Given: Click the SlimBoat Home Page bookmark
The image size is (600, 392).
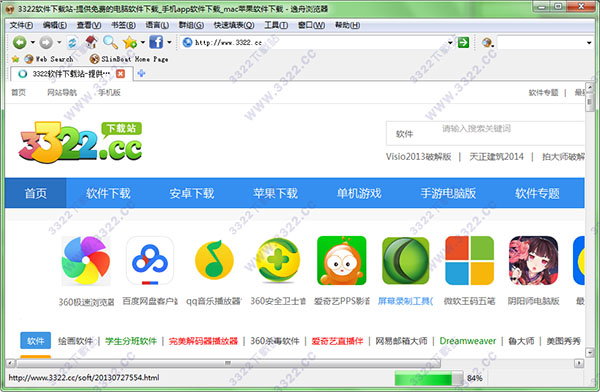Looking at the screenshot, I should pos(129,59).
